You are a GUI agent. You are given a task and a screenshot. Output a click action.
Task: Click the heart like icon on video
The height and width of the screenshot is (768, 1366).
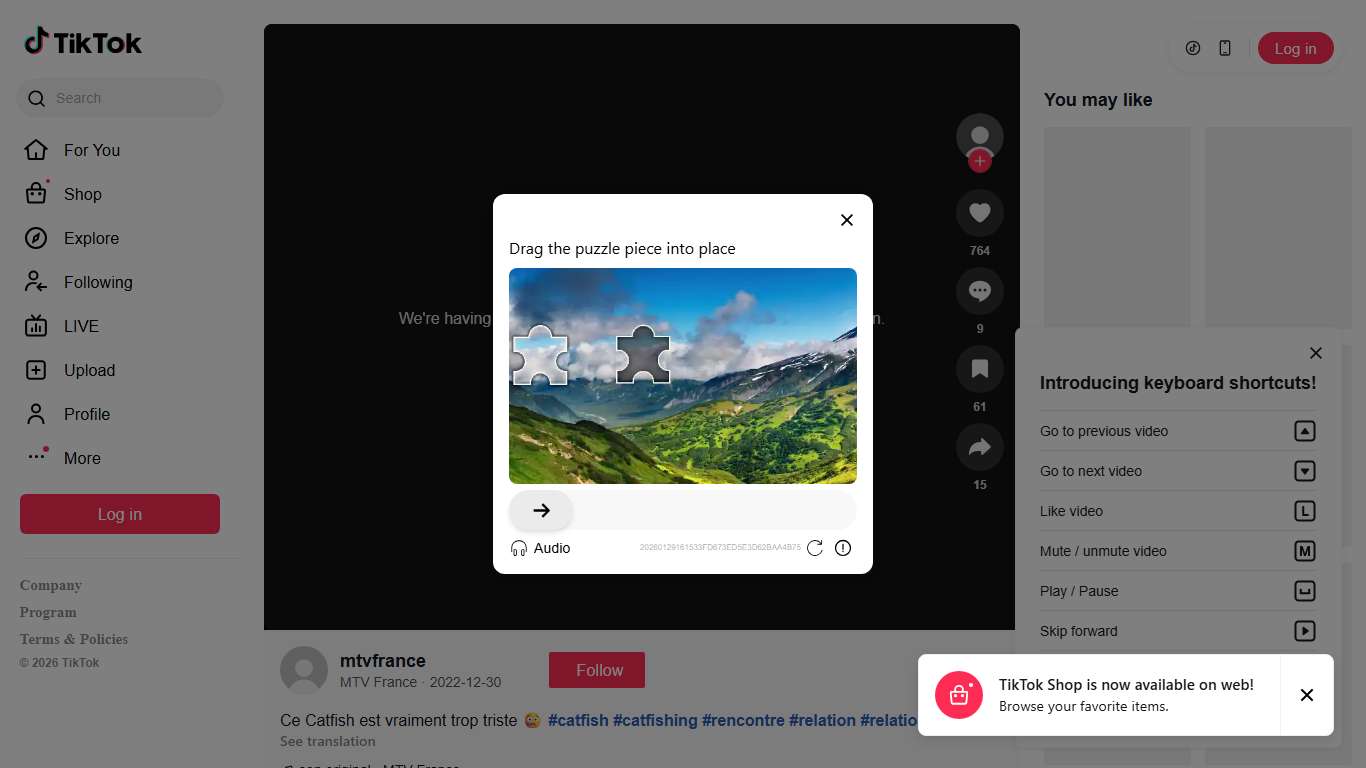[x=979, y=212]
